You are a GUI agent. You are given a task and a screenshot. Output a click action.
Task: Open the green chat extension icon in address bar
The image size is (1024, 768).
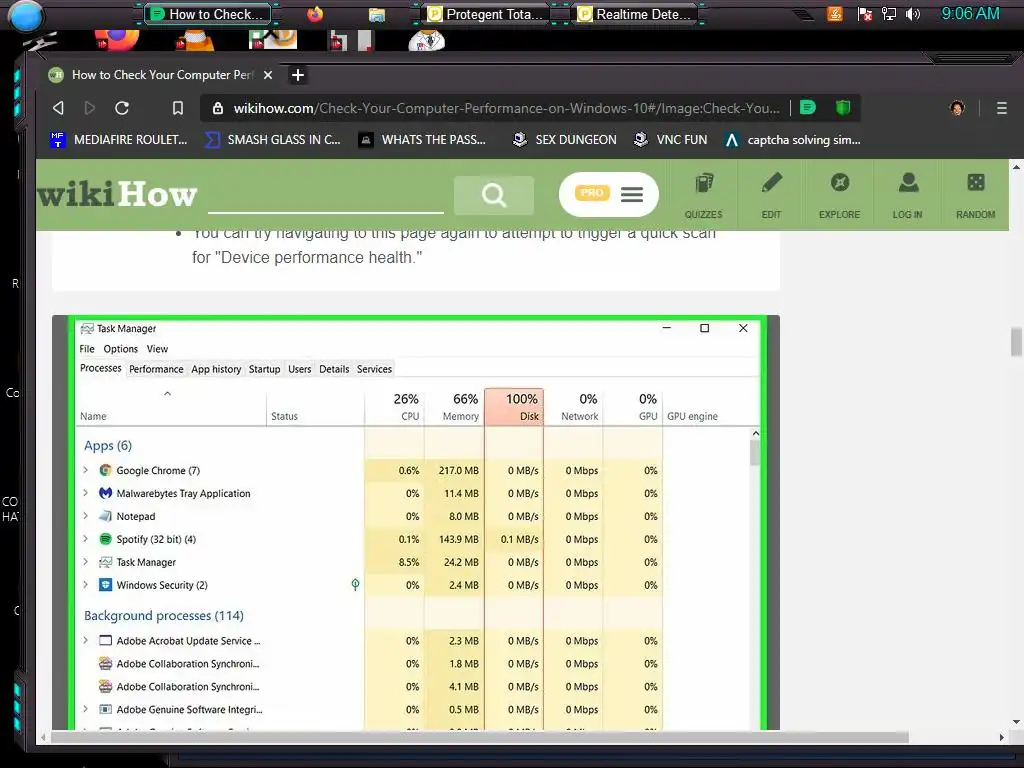808,107
